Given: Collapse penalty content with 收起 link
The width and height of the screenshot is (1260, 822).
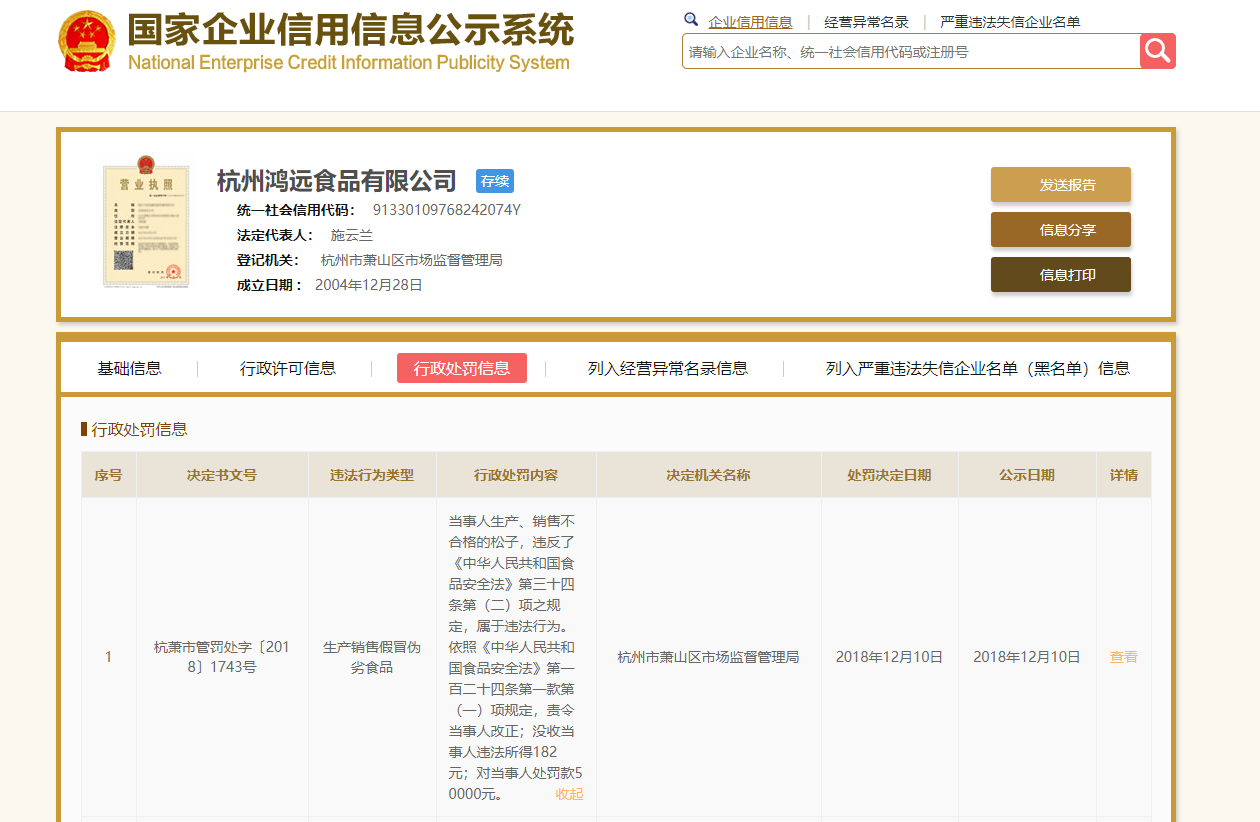Looking at the screenshot, I should click(x=569, y=794).
